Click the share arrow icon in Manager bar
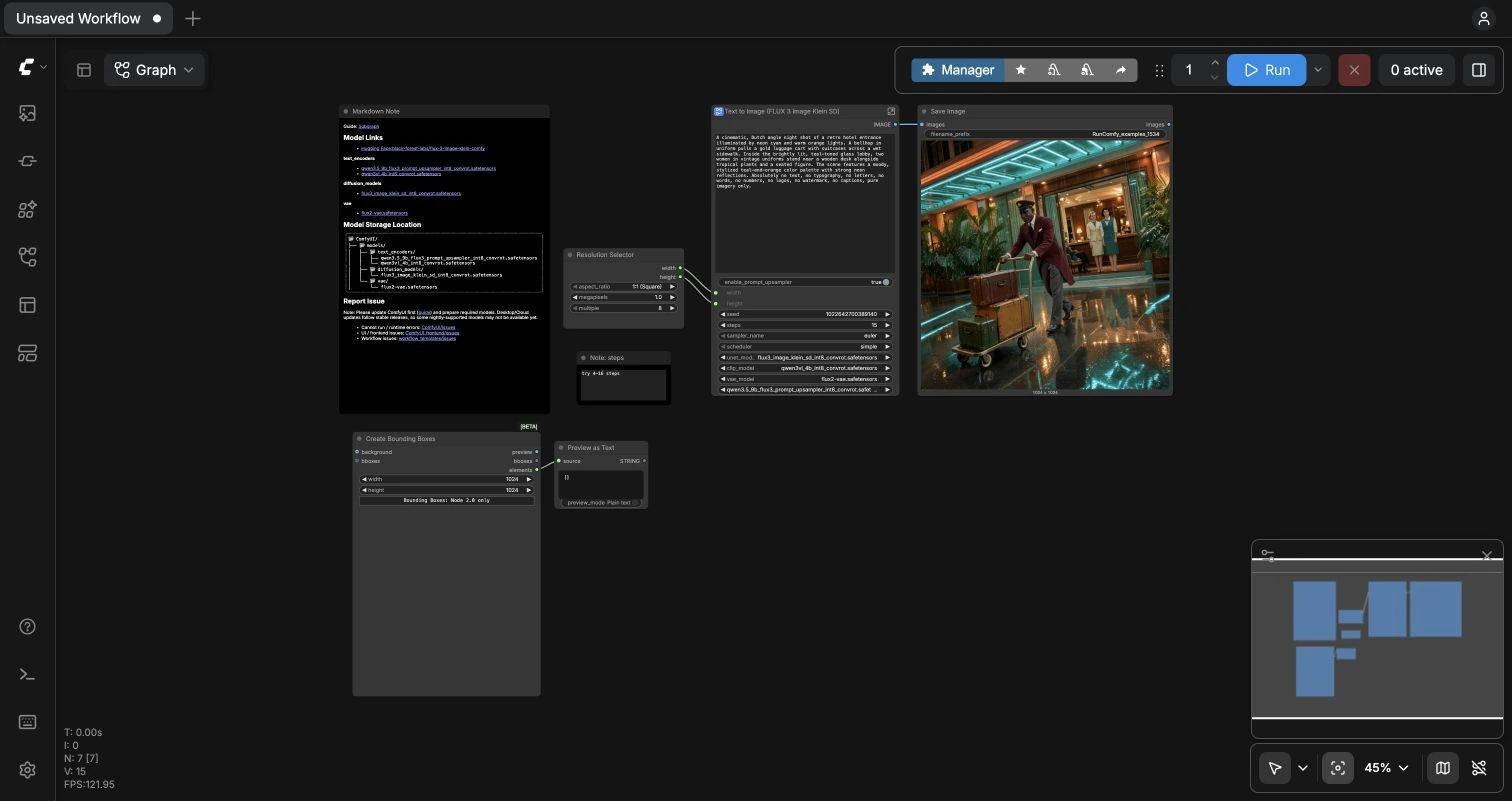Viewport: 1512px width, 801px height. click(1120, 70)
